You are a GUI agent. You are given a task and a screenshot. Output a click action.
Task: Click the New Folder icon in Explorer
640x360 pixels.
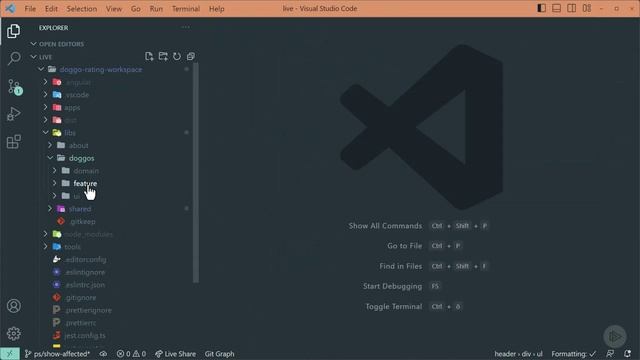(x=163, y=56)
